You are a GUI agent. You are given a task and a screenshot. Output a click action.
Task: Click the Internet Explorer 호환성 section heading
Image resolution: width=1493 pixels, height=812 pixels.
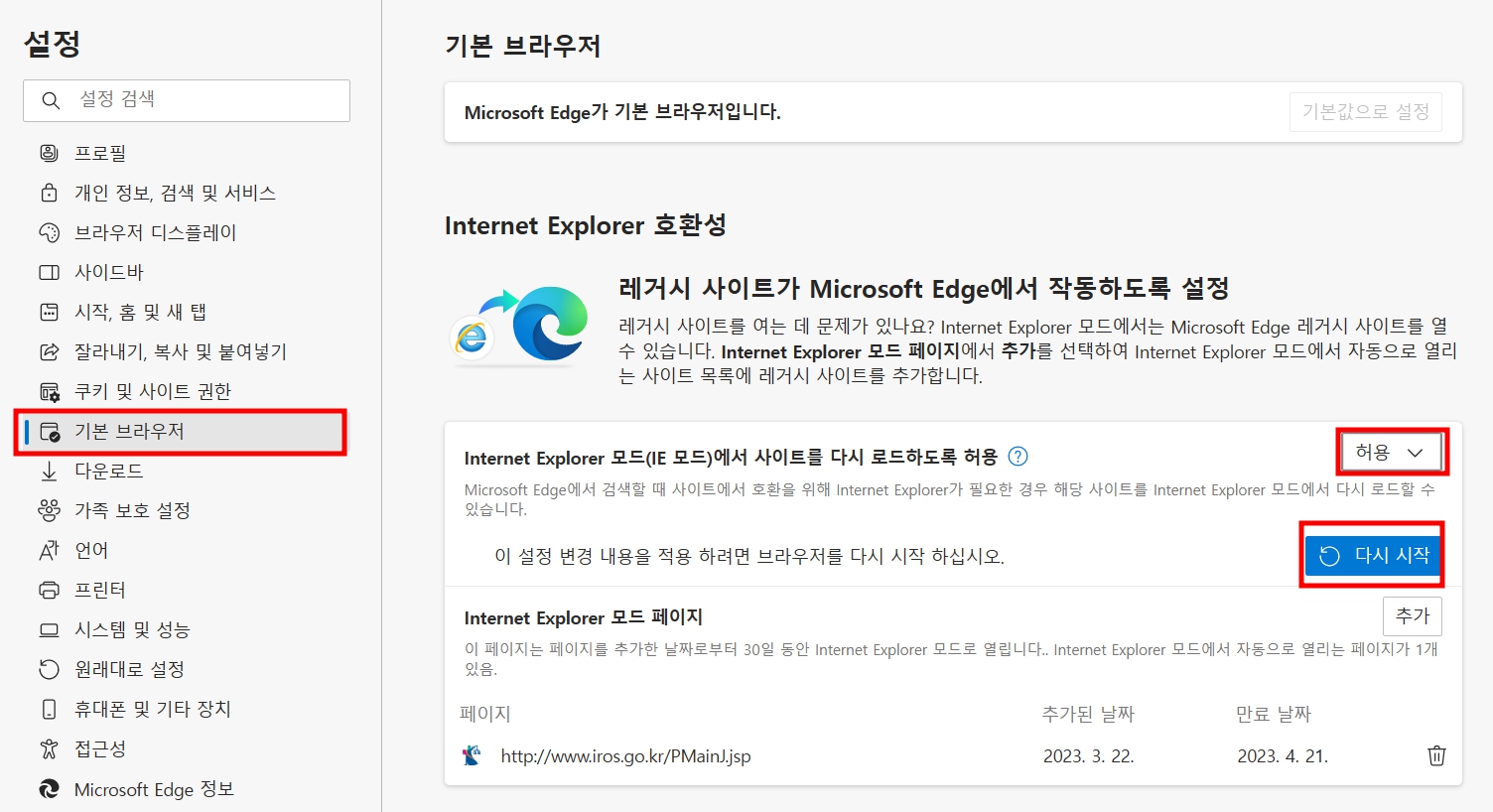[x=586, y=225]
